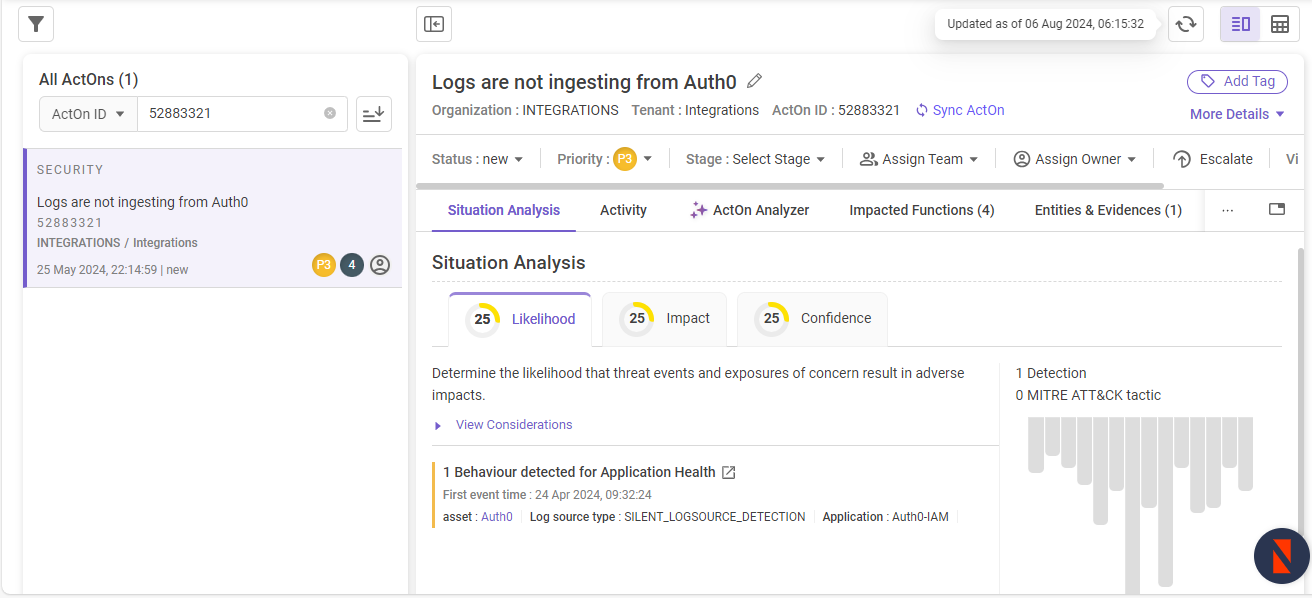Click the Add Tag button
Image resolution: width=1312 pixels, height=598 pixels.
tap(1238, 81)
